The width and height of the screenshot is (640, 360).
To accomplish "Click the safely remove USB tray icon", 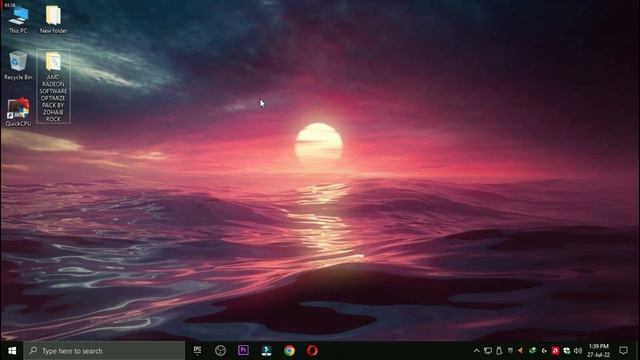I will pos(499,351).
